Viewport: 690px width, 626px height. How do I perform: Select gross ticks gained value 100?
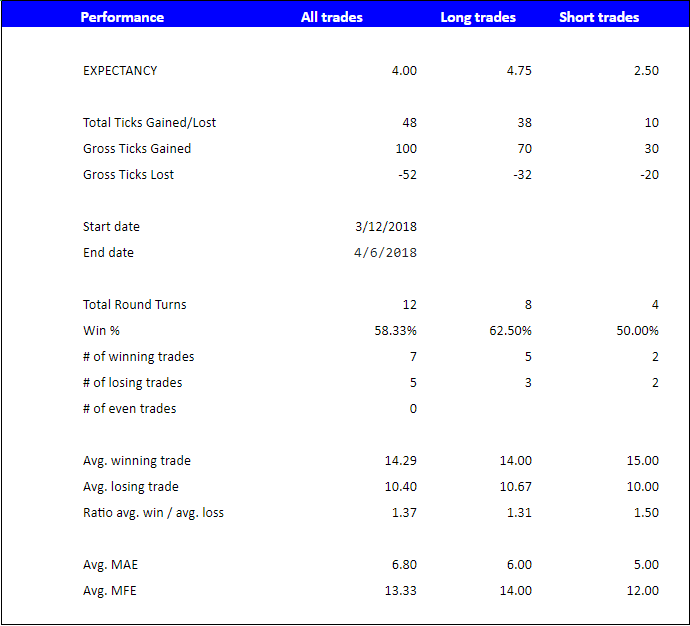(x=406, y=149)
